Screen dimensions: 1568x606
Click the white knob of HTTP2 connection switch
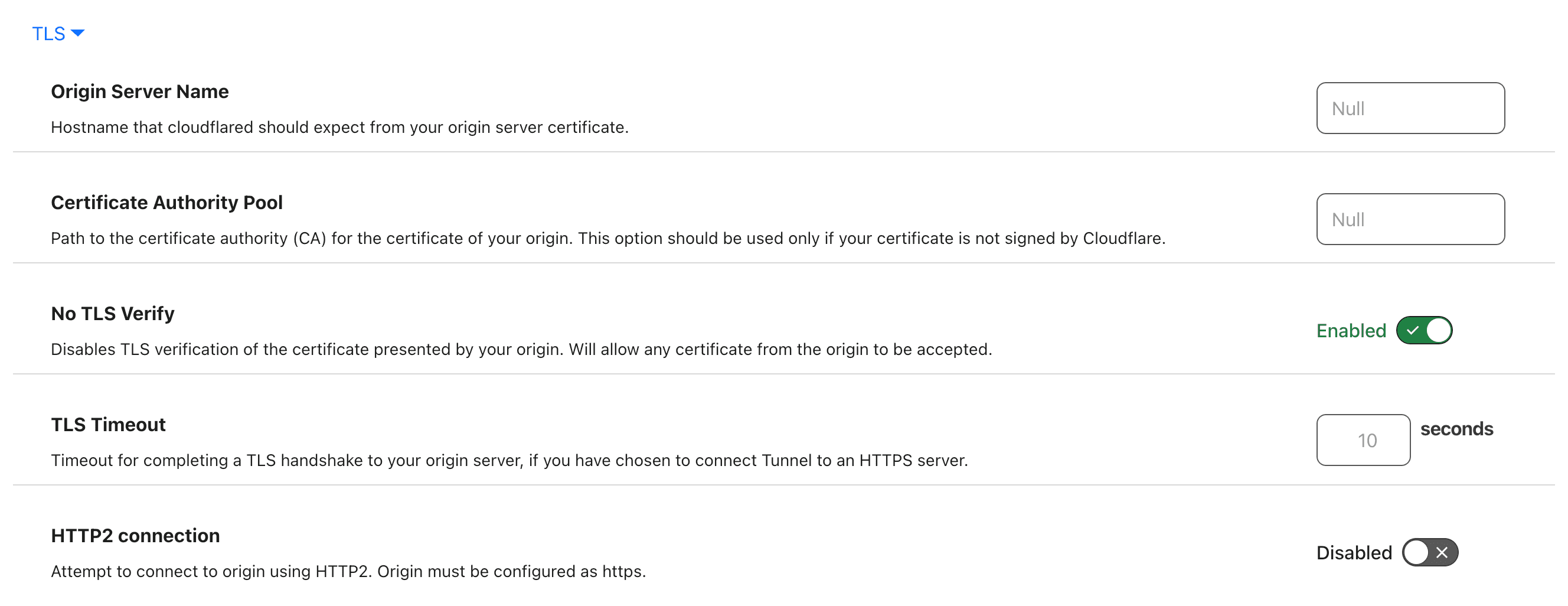tap(1417, 552)
